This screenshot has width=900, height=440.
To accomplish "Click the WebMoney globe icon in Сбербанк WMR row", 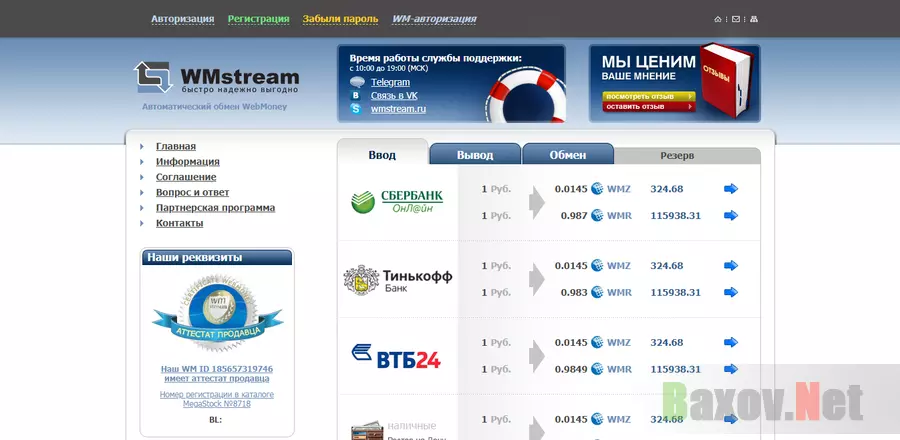I will click(598, 216).
